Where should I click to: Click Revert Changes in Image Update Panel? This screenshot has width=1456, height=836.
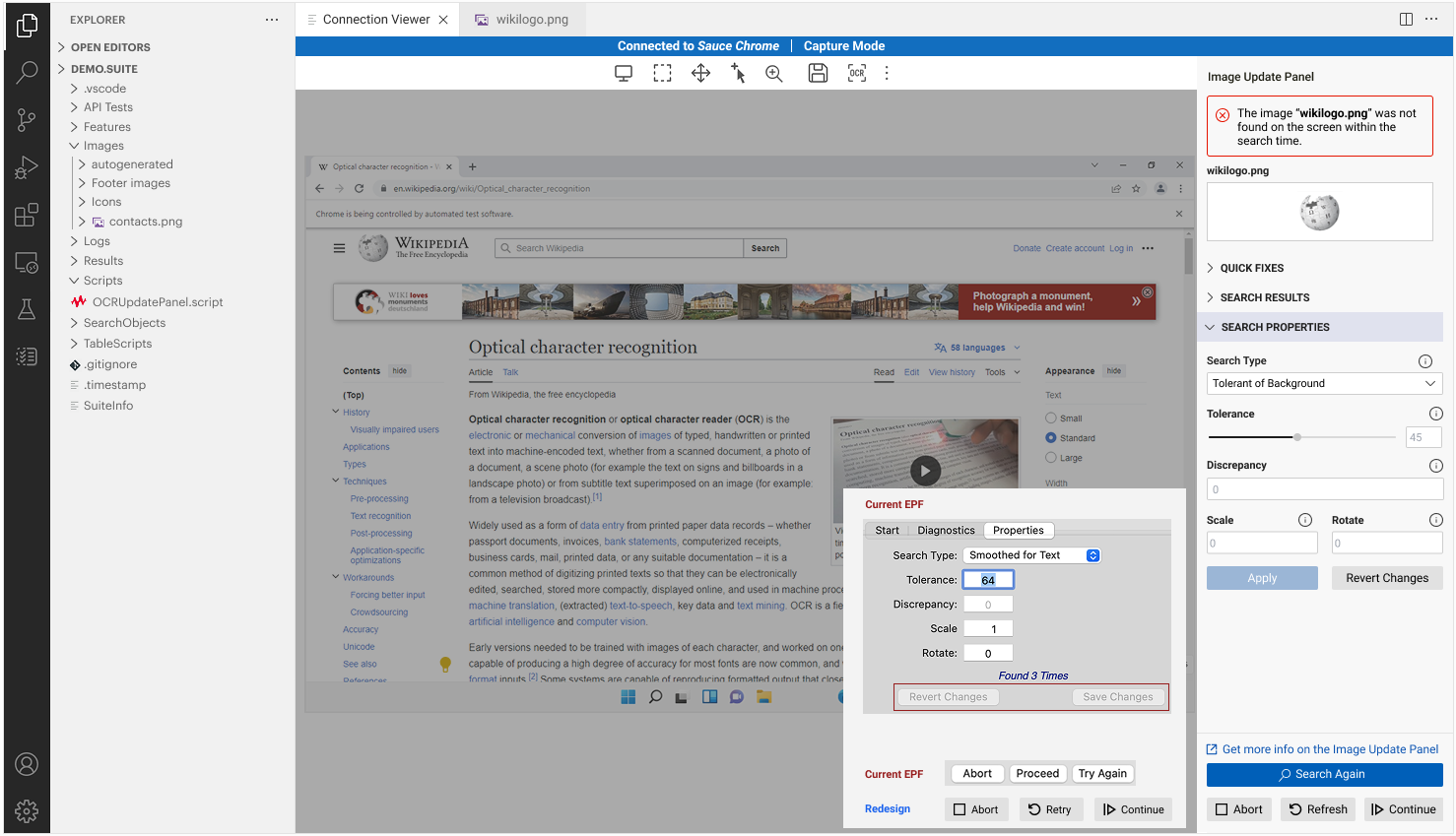pyautogui.click(x=1387, y=578)
